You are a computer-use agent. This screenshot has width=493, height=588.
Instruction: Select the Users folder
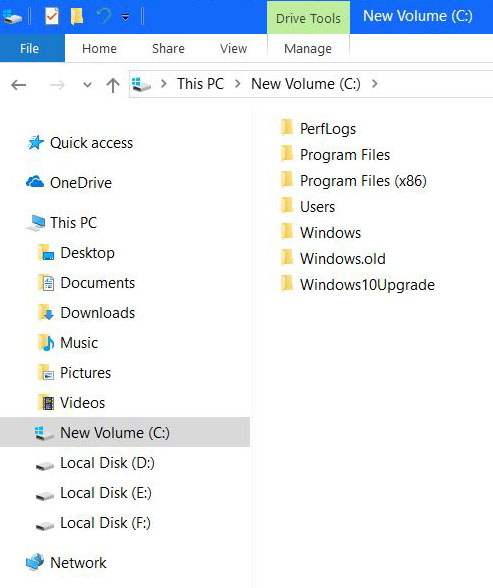[x=317, y=207]
